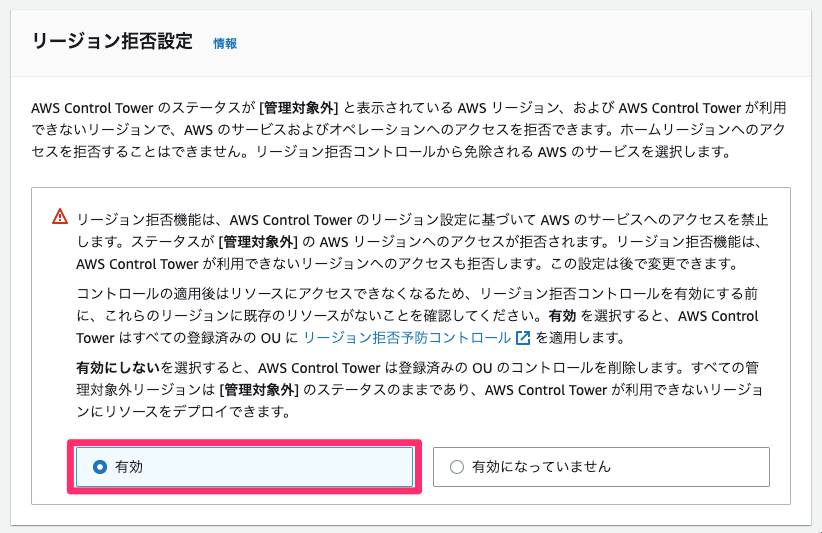Select the 有効になっていません radio button
The height and width of the screenshot is (533, 822).
457,466
